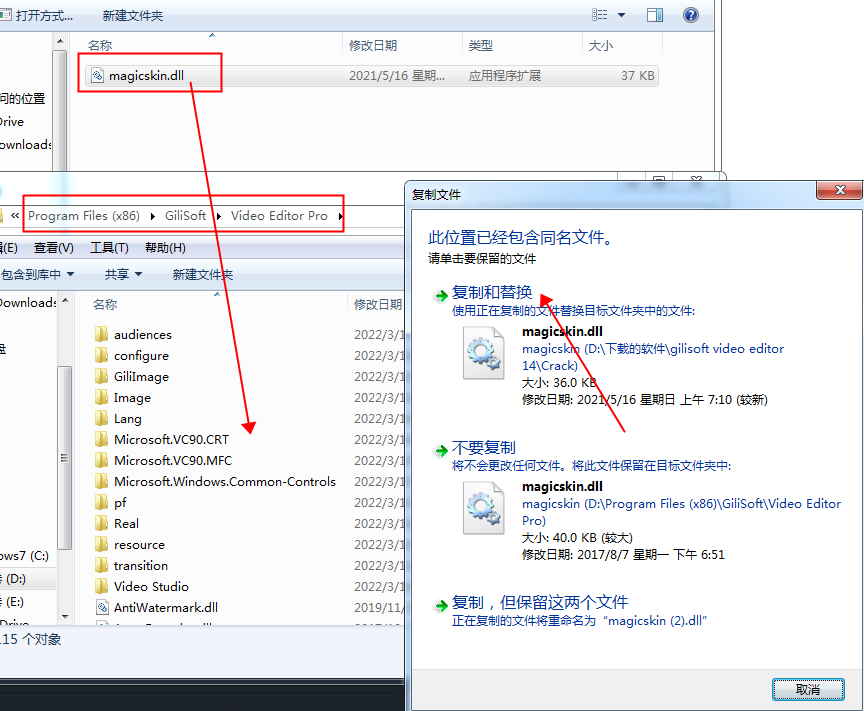Click the green arrow beside 不要复制

pos(441,451)
